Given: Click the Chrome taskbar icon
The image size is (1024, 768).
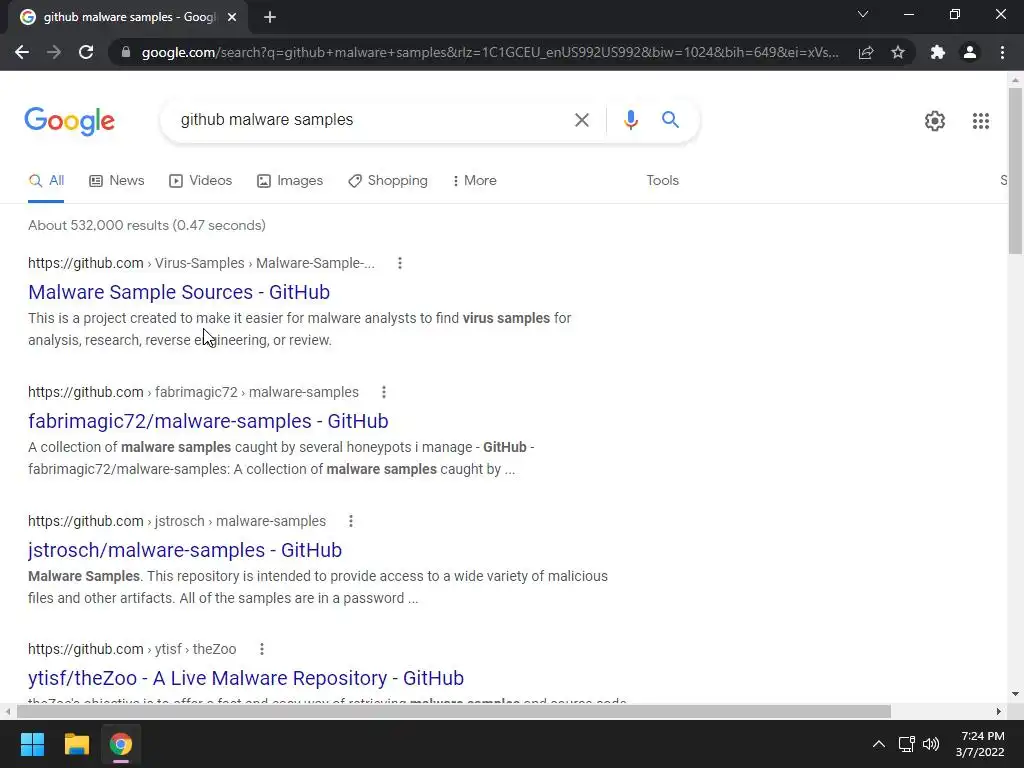Looking at the screenshot, I should [x=120, y=744].
